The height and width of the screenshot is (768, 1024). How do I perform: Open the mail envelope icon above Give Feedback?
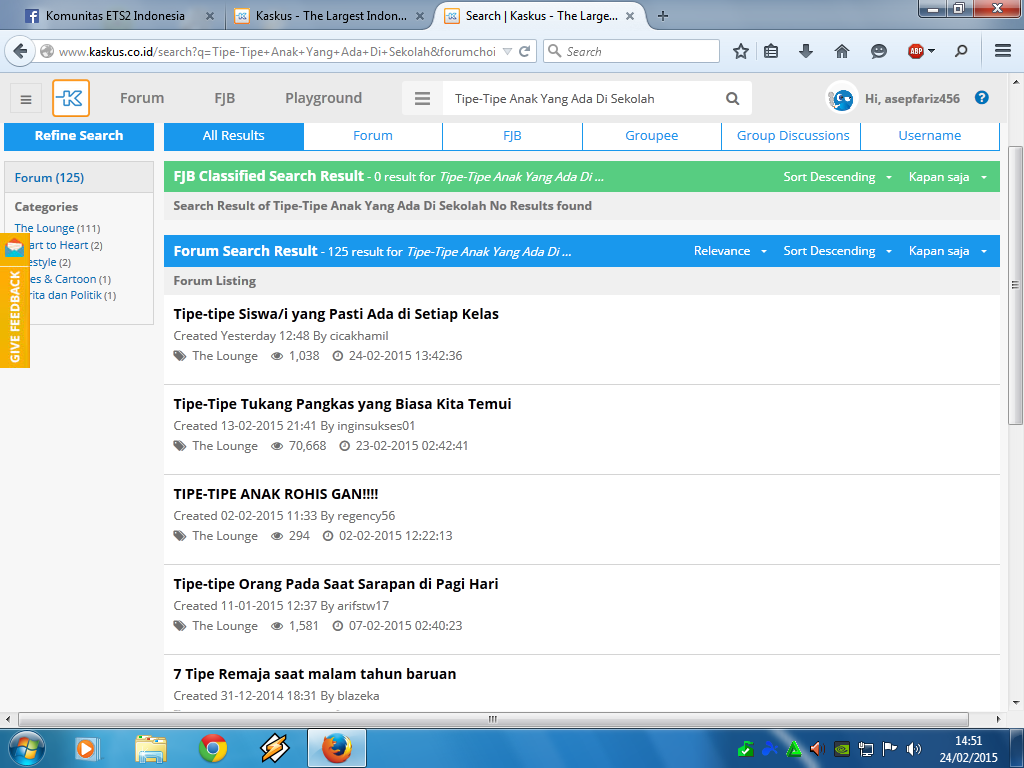click(14, 248)
